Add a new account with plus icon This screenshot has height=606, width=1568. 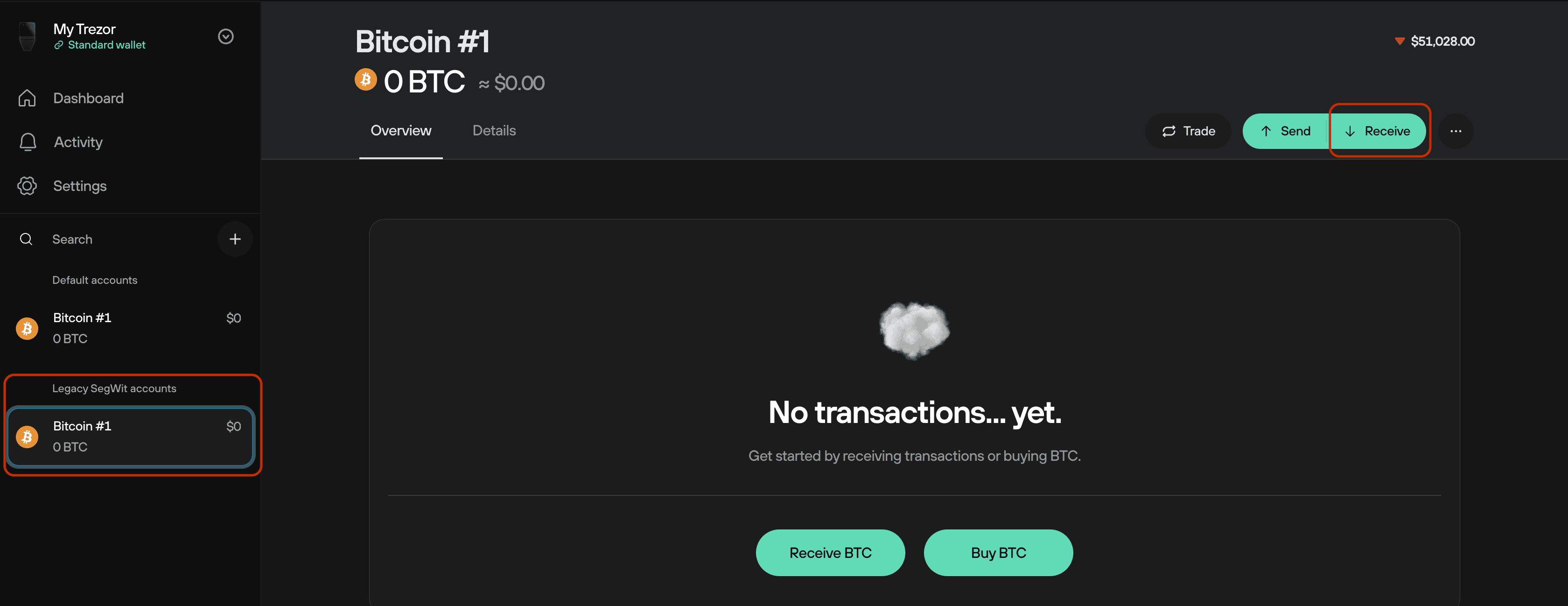pos(235,240)
